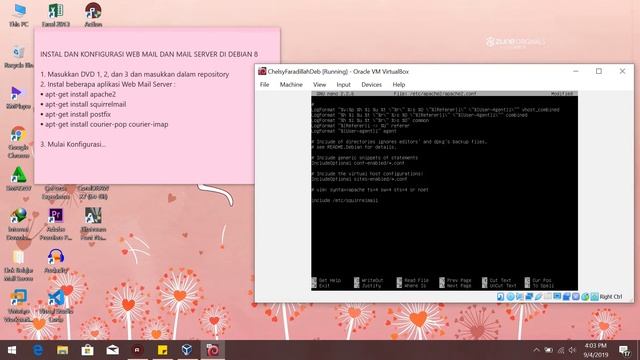This screenshot has width=640, height=360.
Task: Open the Mail app from the taskbar
Action: pyautogui.click(x=113, y=350)
